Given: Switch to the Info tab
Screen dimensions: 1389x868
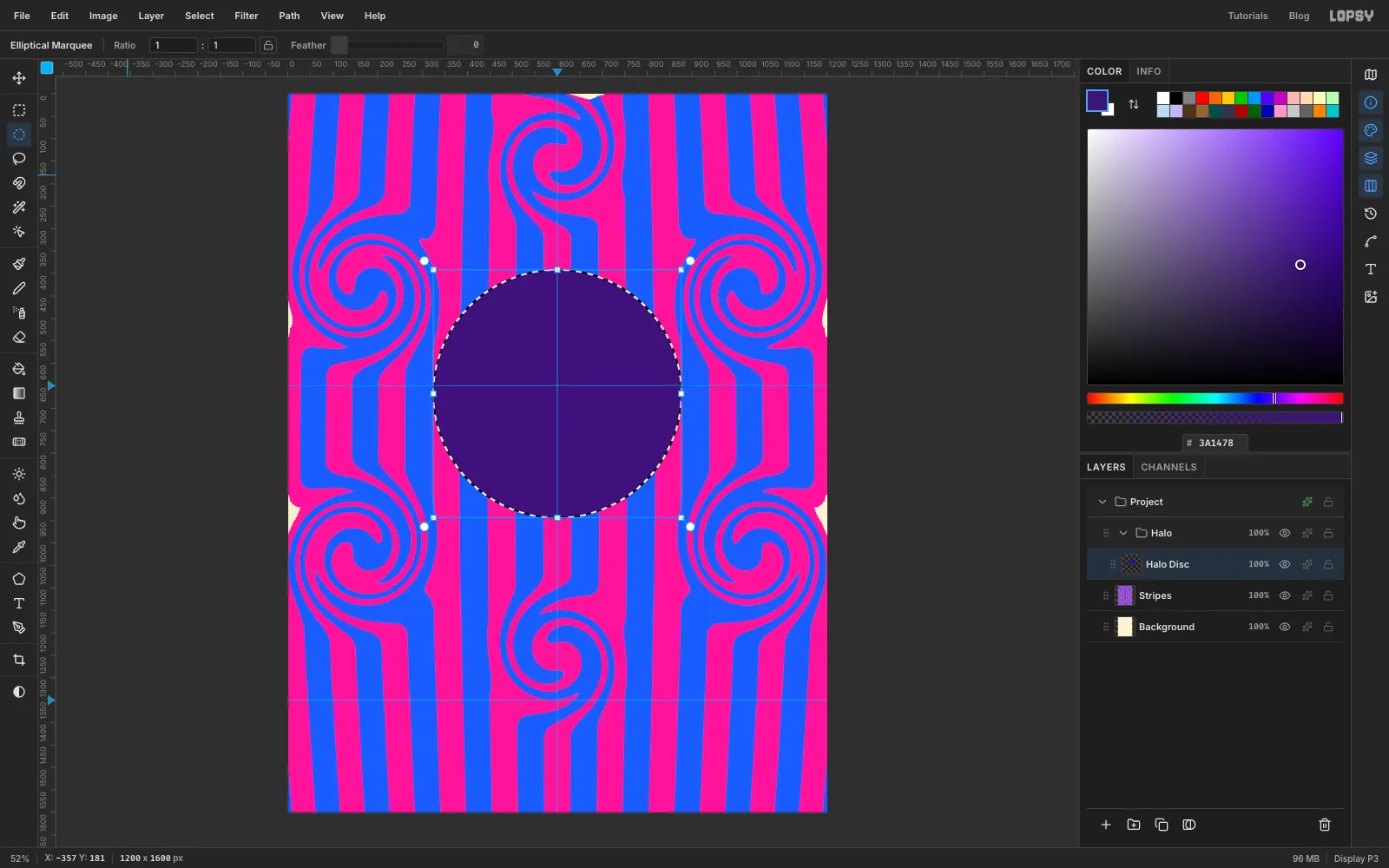Looking at the screenshot, I should pyautogui.click(x=1149, y=71).
